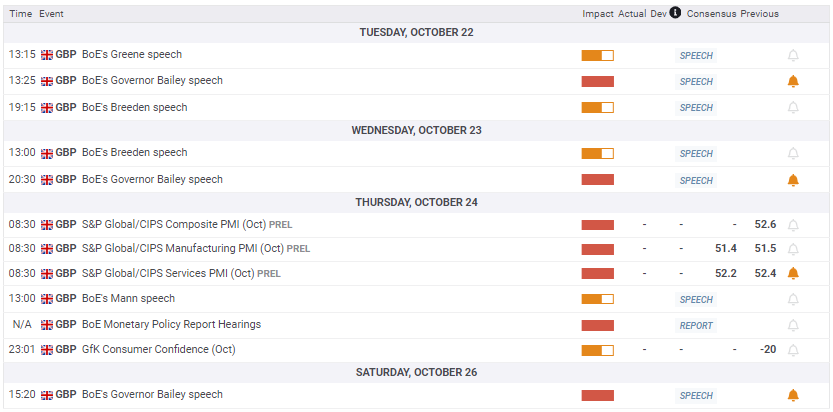Click bell icon on Composite PMI row
The width and height of the screenshot is (833, 412).
[793, 225]
